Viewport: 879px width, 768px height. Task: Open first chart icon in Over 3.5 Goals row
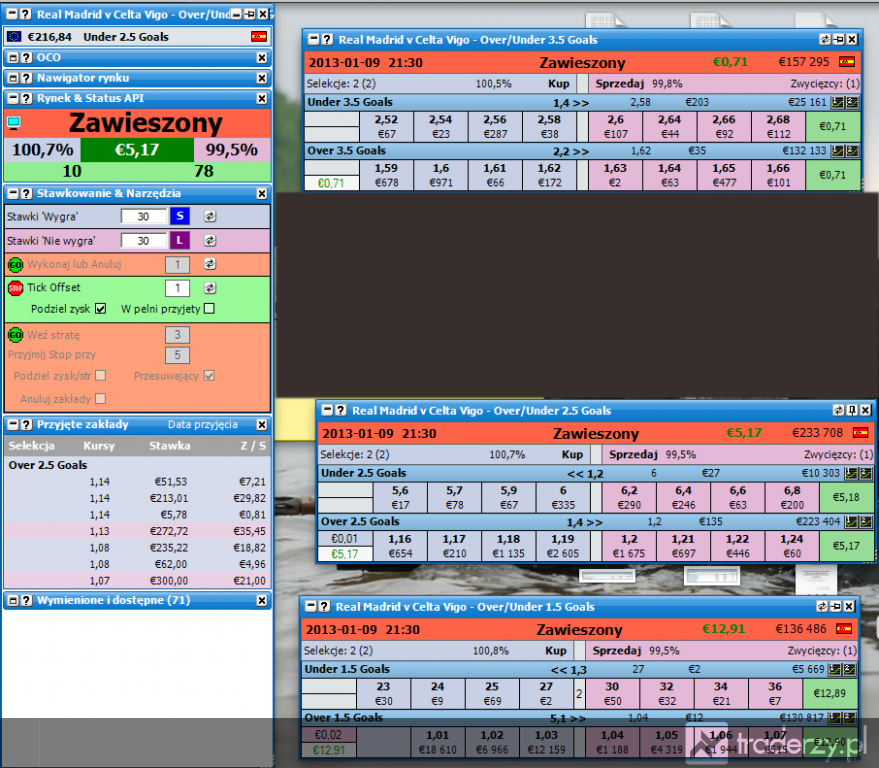point(838,151)
